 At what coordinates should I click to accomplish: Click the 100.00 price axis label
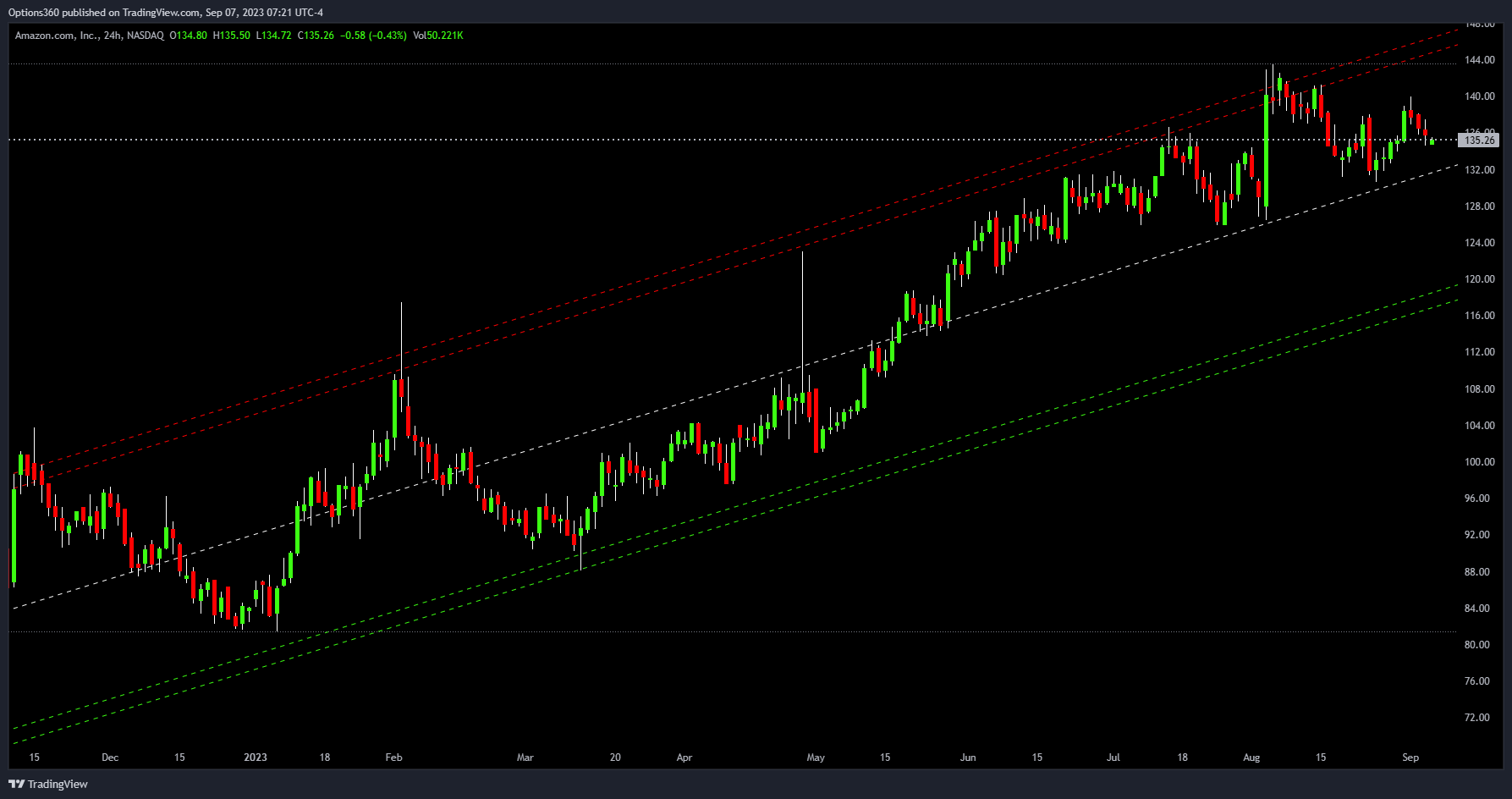point(1479,462)
